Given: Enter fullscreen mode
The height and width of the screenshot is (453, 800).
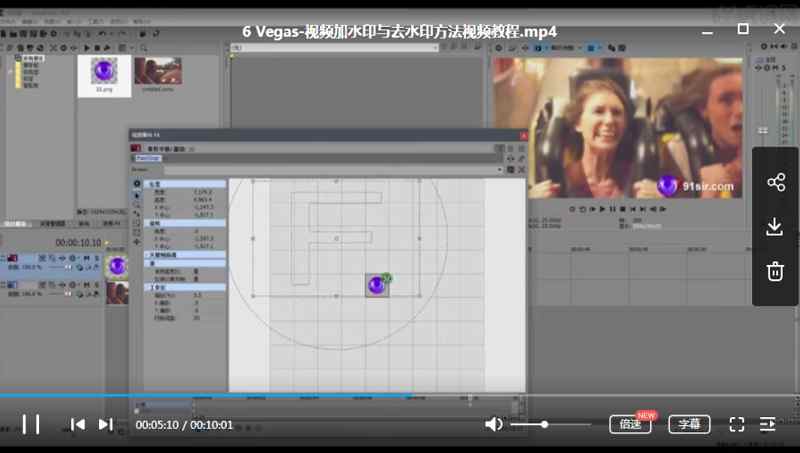Looking at the screenshot, I should click(x=737, y=424).
